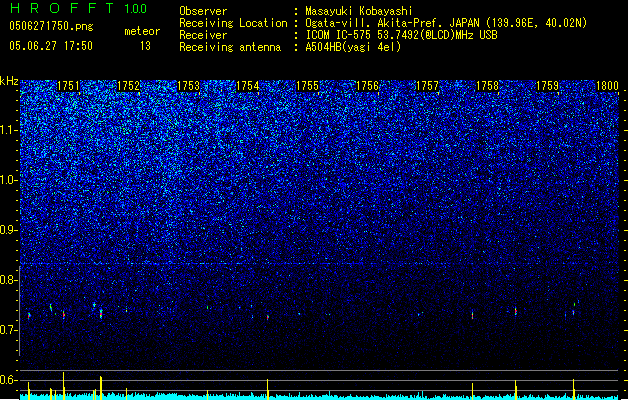Click the version number 1.00

coord(135,9)
